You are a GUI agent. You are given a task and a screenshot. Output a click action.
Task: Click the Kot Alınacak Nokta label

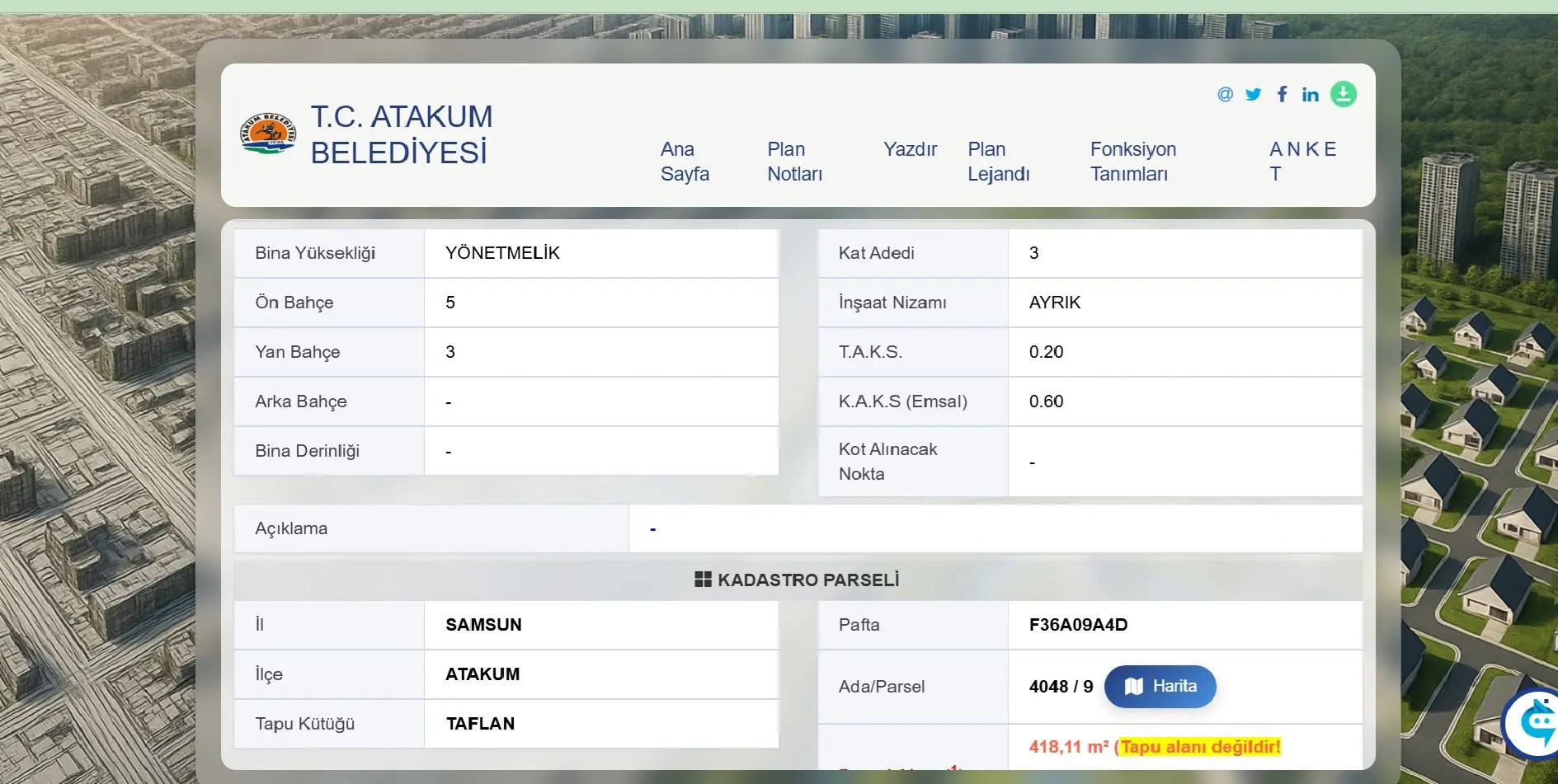[887, 462]
